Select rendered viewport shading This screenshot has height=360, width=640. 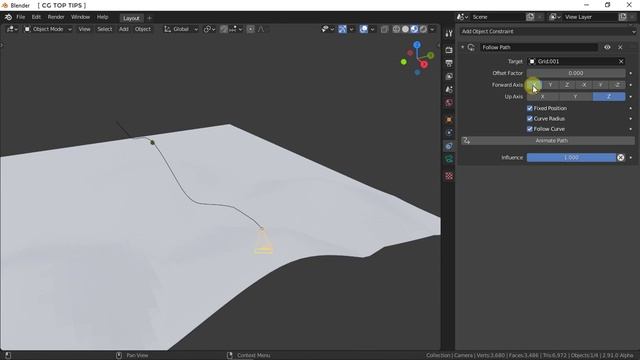point(423,29)
